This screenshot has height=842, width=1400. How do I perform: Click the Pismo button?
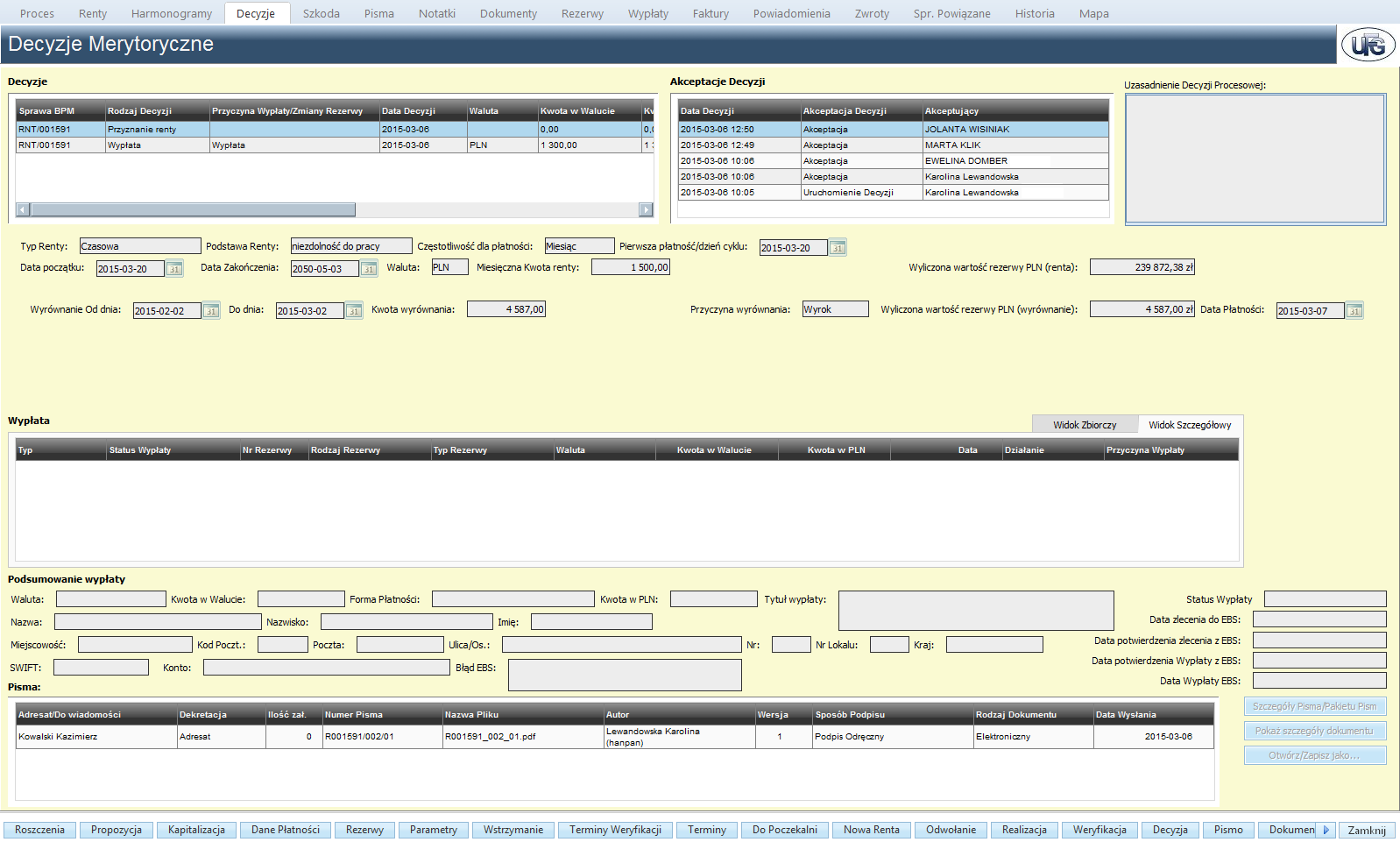(1228, 830)
